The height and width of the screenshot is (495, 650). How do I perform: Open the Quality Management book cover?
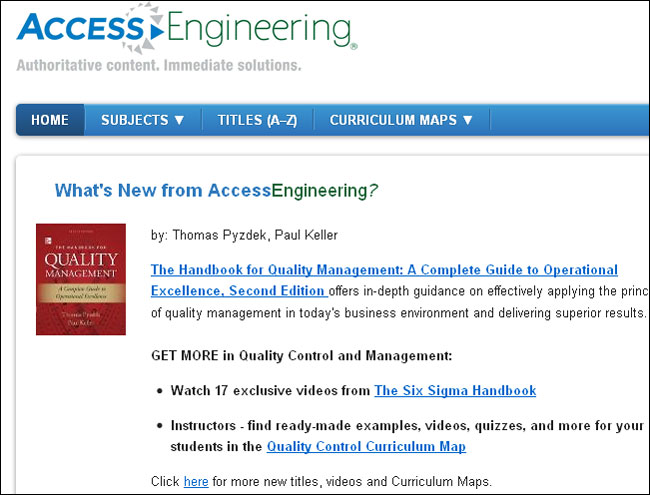coord(81,279)
